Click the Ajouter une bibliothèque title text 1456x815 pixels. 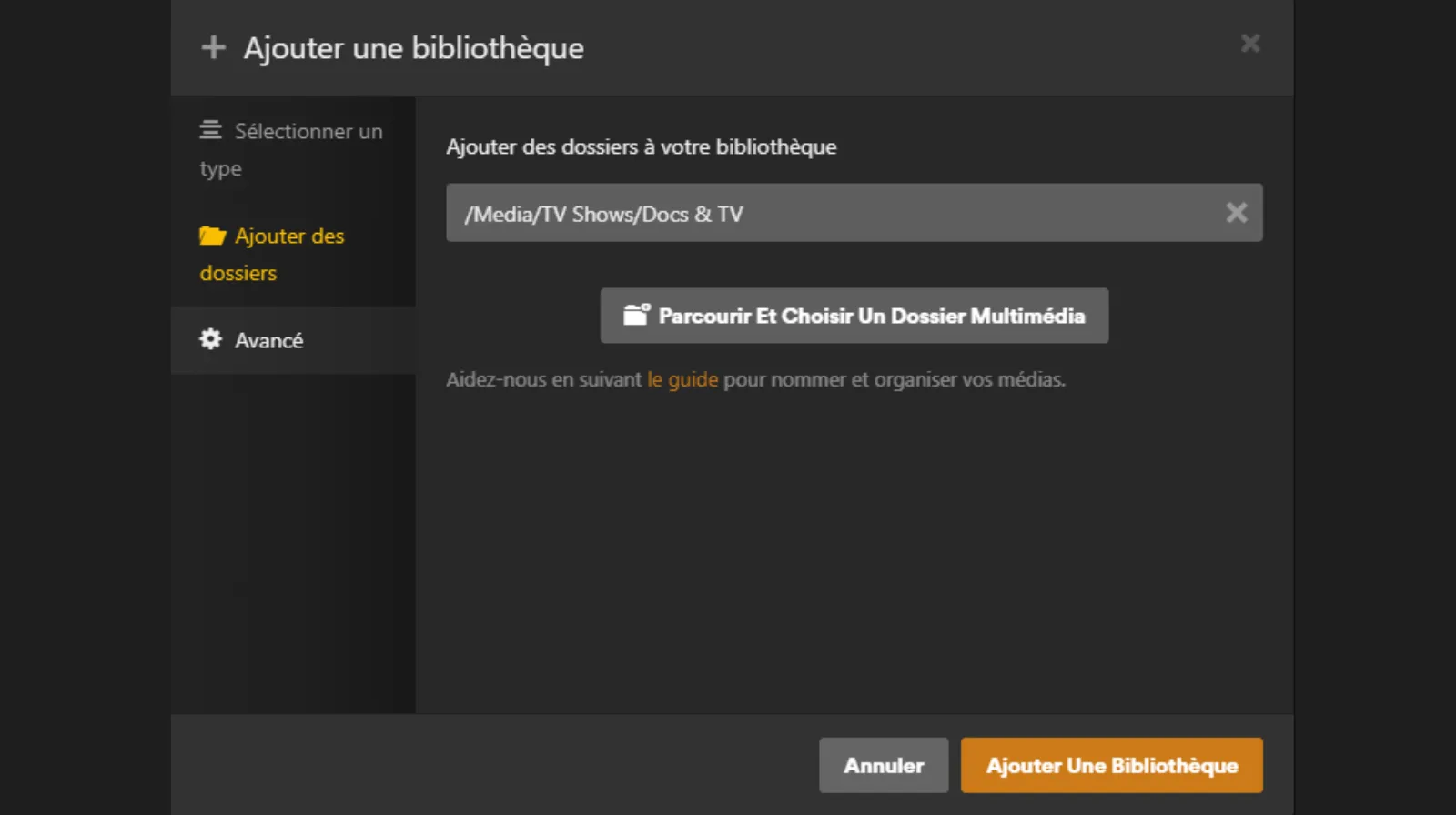click(x=413, y=48)
